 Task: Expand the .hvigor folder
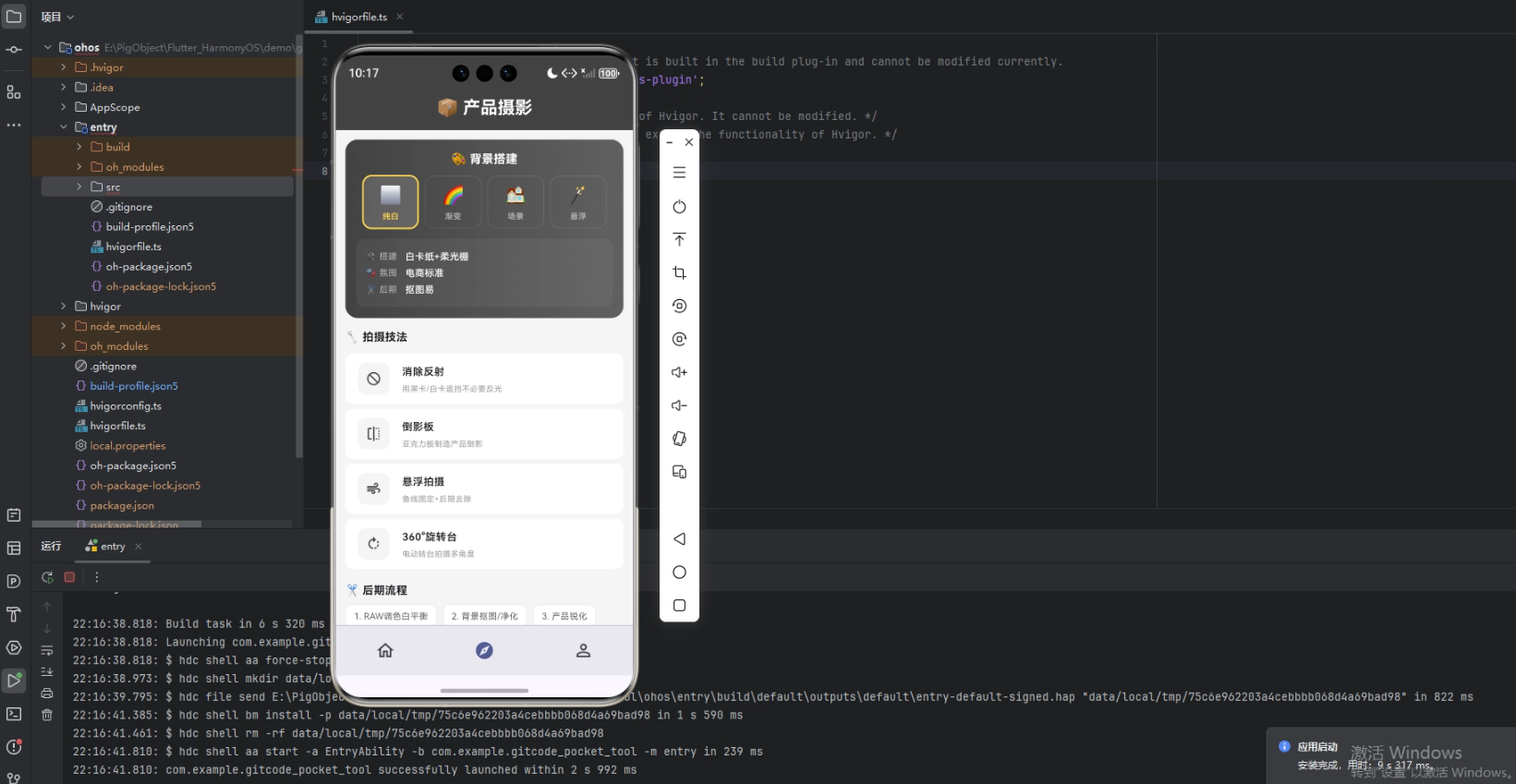63,67
